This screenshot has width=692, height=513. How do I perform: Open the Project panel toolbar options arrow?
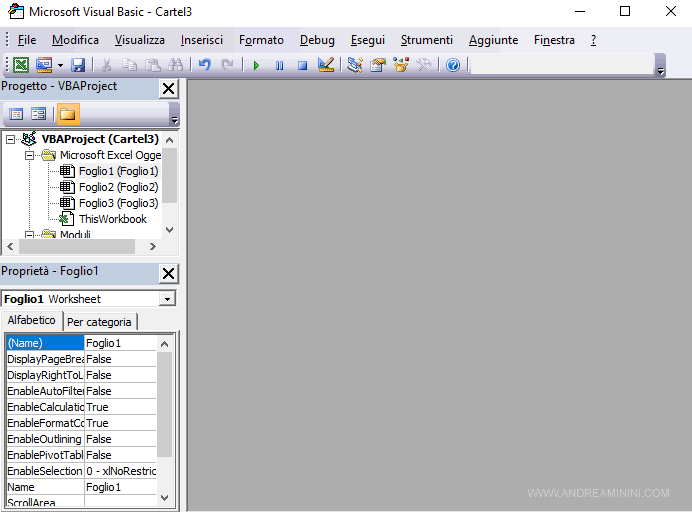point(174,120)
